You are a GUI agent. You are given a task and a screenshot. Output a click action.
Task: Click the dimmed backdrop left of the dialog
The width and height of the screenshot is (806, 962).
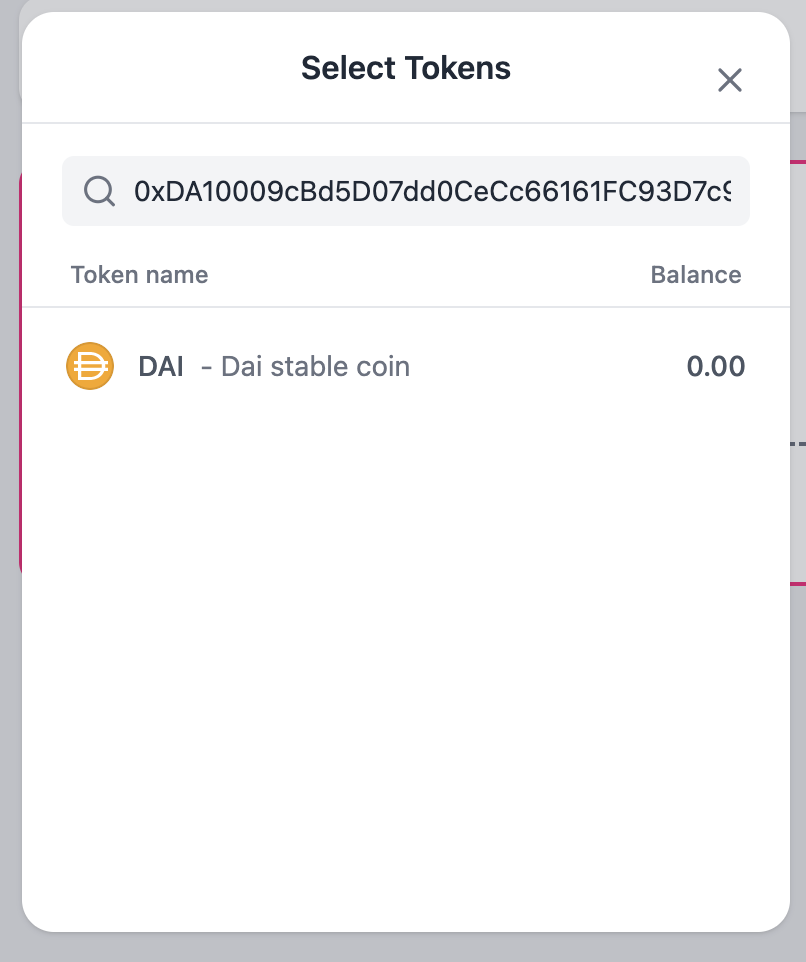tap(10, 700)
